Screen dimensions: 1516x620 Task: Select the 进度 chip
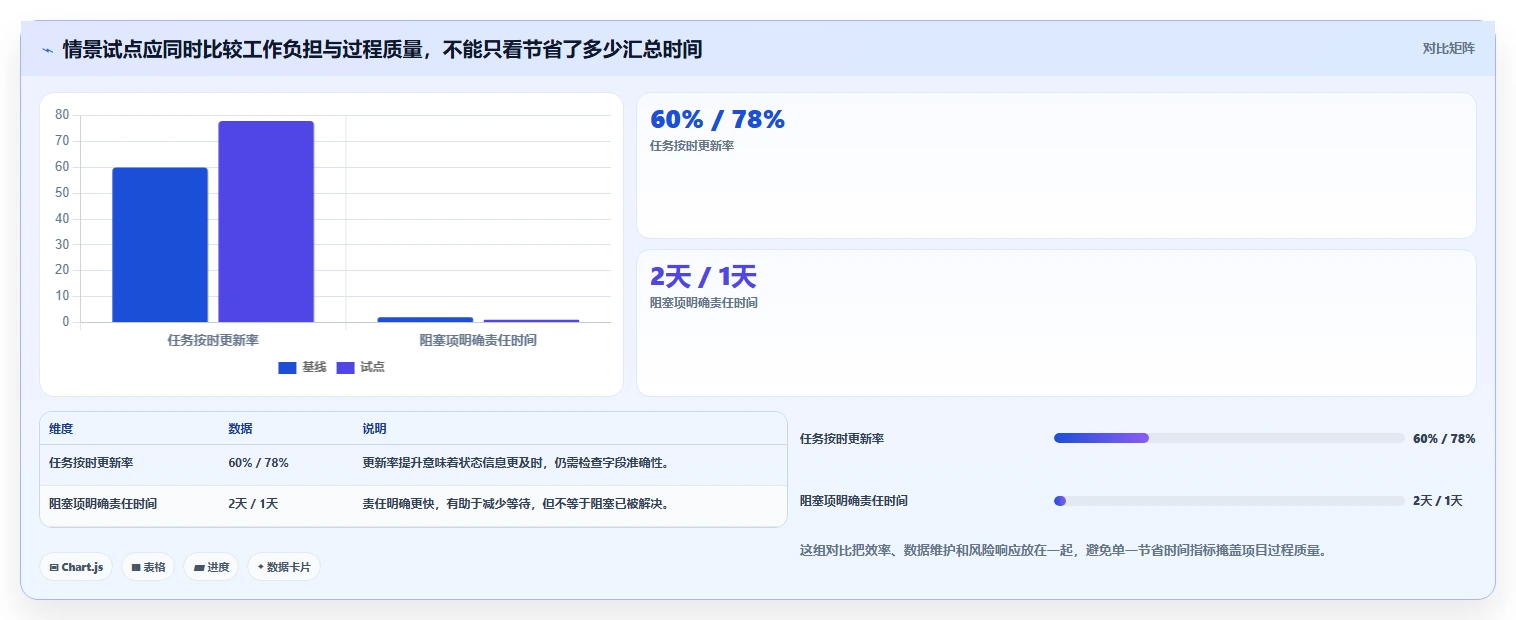click(211, 567)
